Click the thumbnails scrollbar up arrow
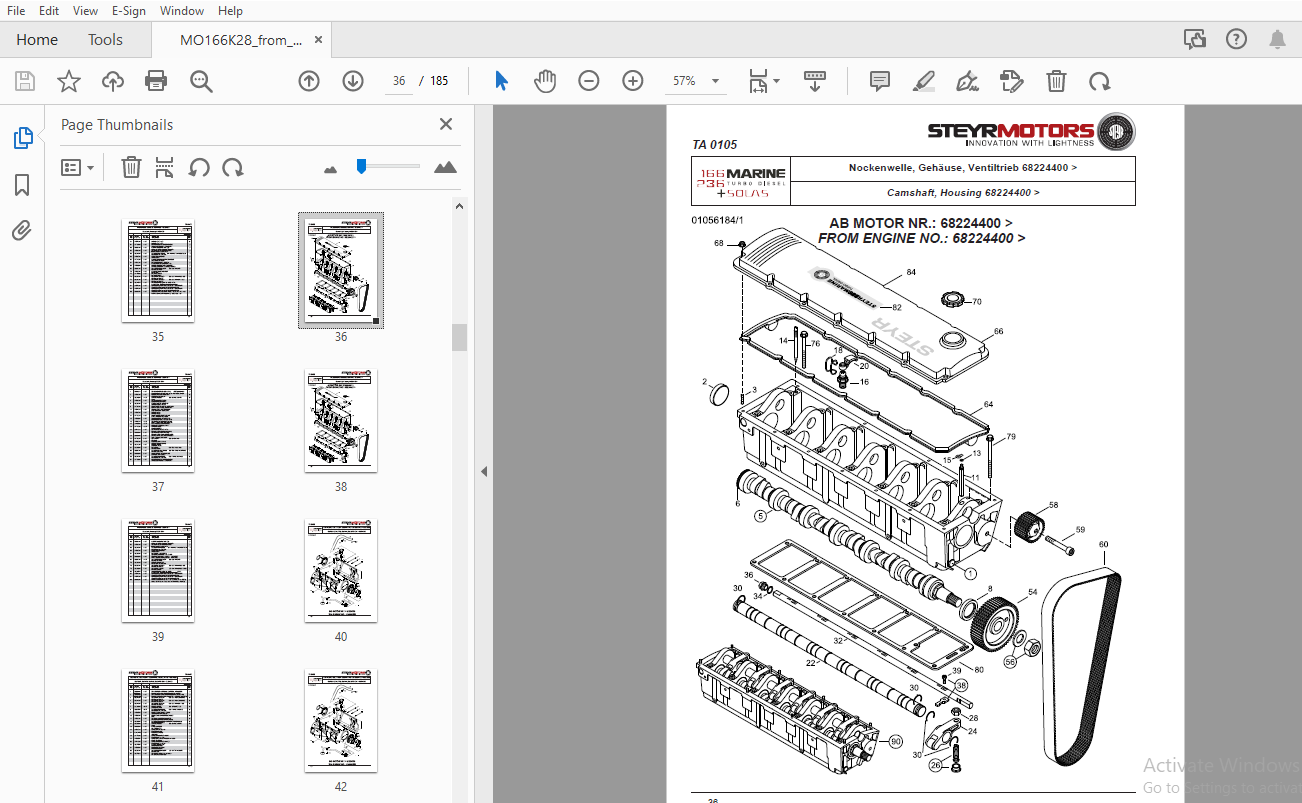 click(x=459, y=206)
